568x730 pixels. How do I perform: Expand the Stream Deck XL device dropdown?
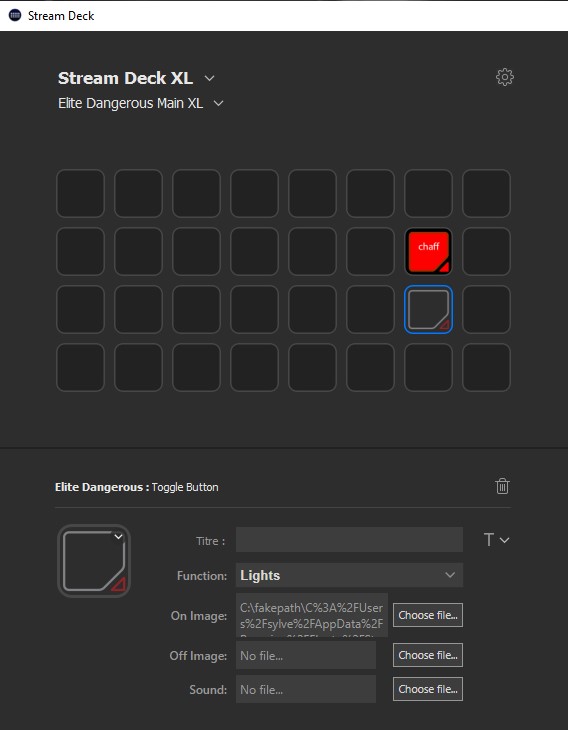point(210,78)
